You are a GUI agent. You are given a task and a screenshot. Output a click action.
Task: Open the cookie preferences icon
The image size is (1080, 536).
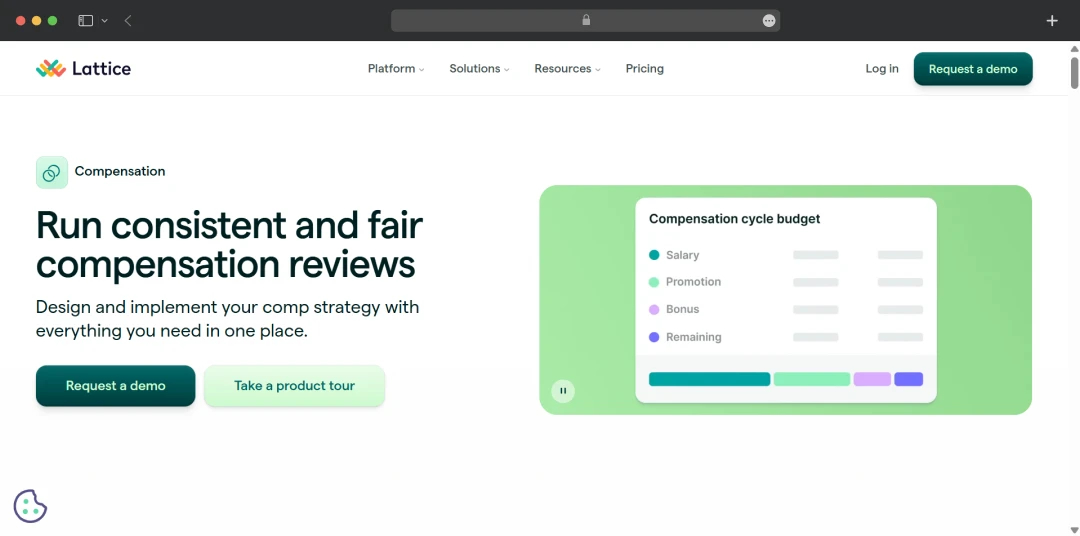(30, 506)
